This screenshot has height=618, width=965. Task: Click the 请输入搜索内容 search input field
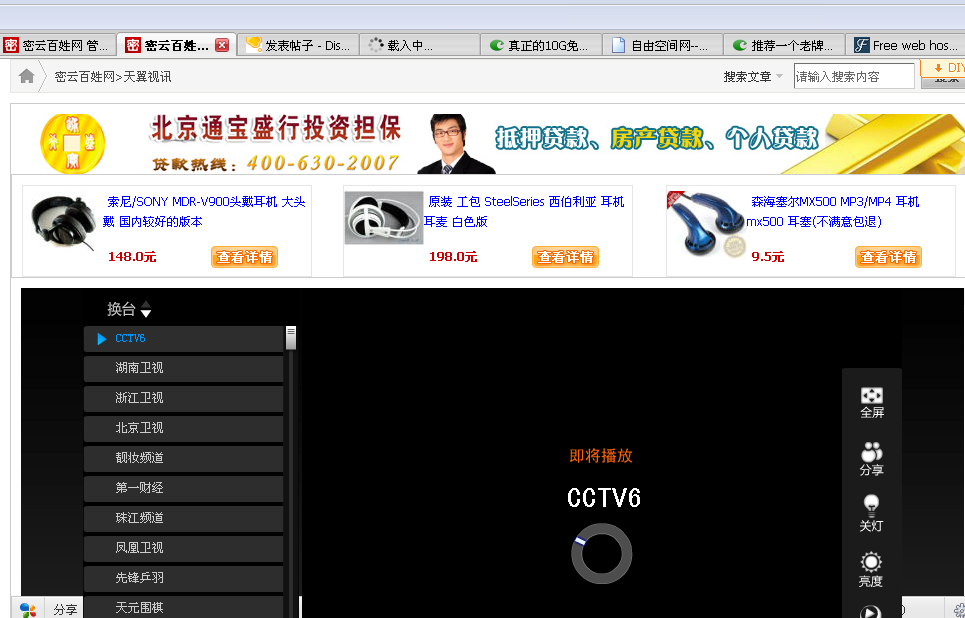[854, 76]
